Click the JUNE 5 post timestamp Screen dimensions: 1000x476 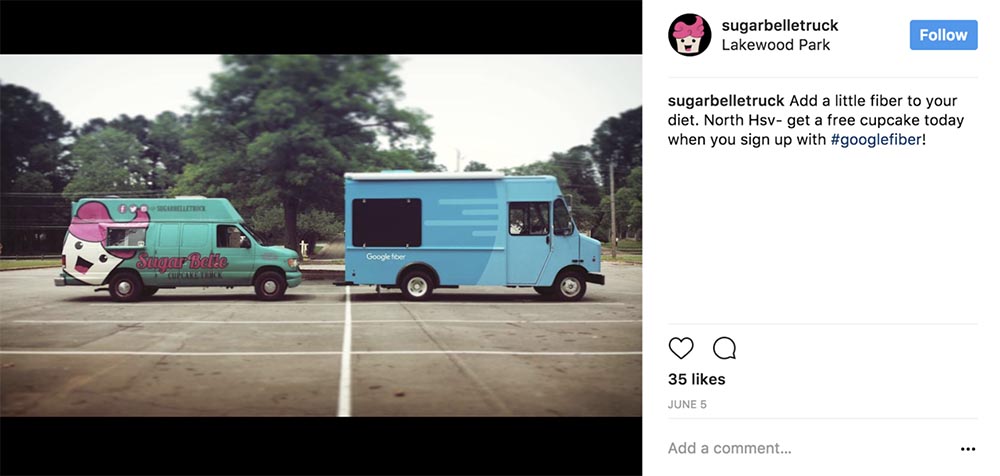point(687,404)
